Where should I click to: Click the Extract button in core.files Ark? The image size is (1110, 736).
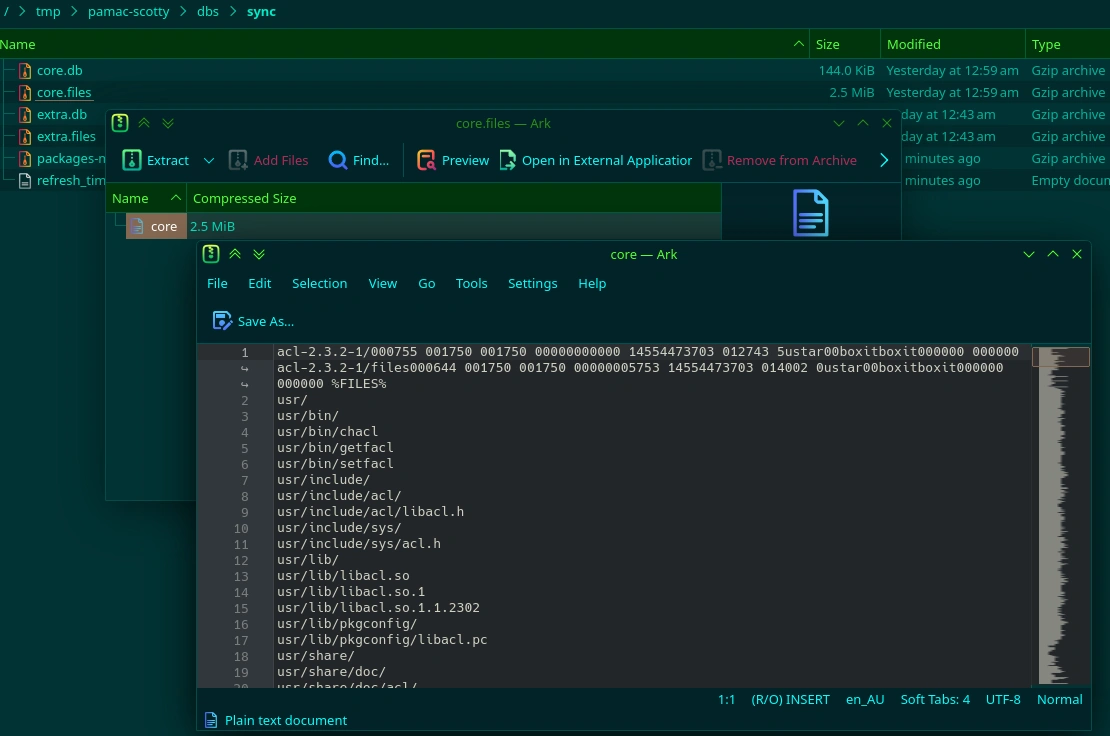[x=156, y=161]
